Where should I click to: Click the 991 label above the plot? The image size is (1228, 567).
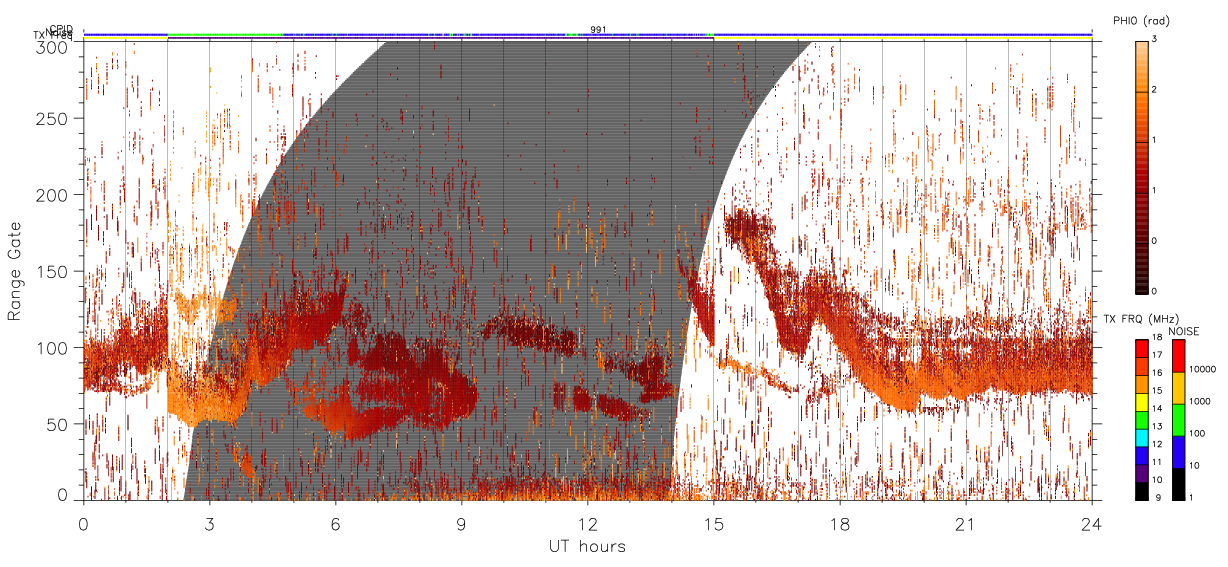(598, 30)
